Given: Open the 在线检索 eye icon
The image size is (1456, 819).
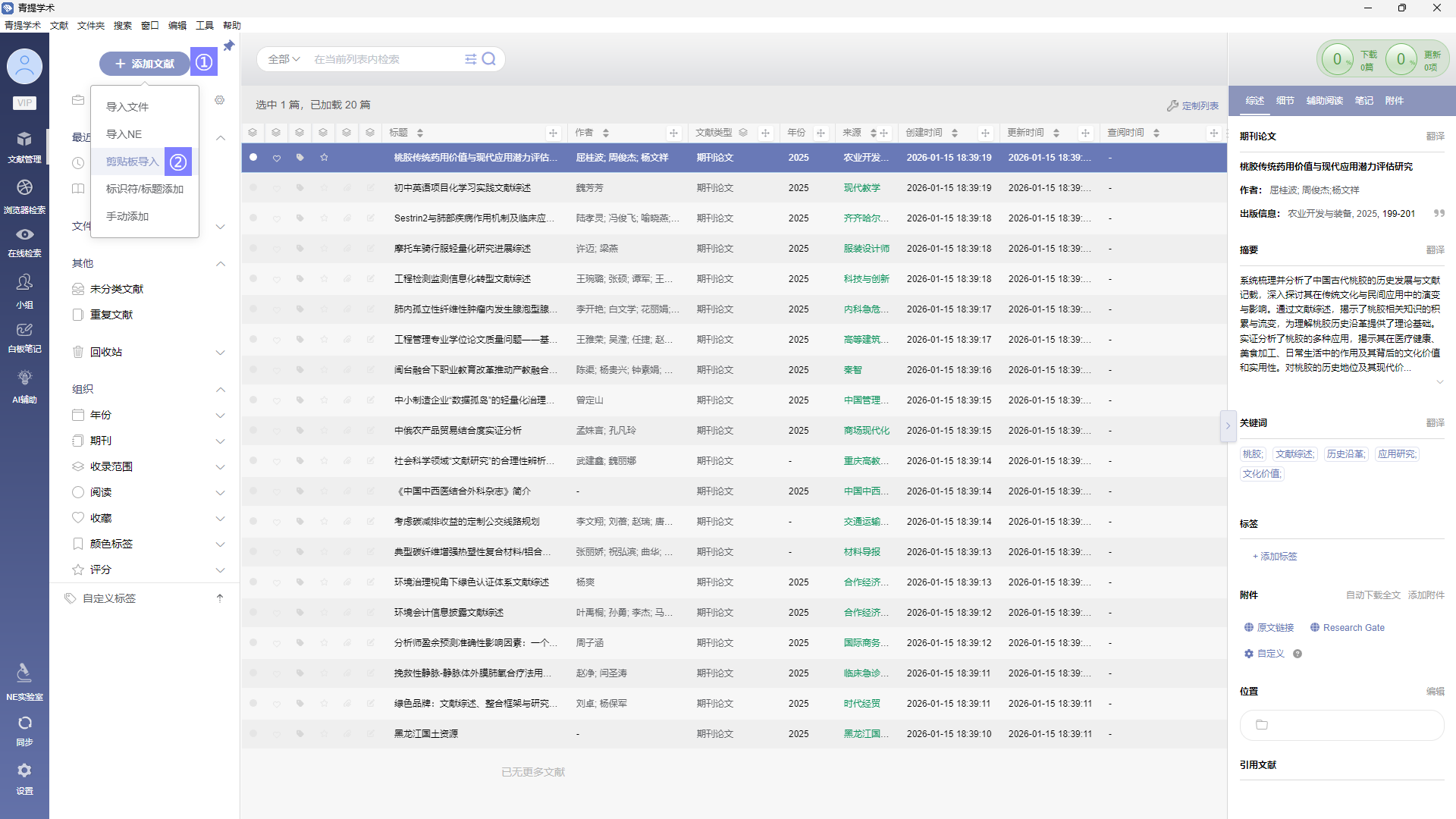Looking at the screenshot, I should click(24, 235).
